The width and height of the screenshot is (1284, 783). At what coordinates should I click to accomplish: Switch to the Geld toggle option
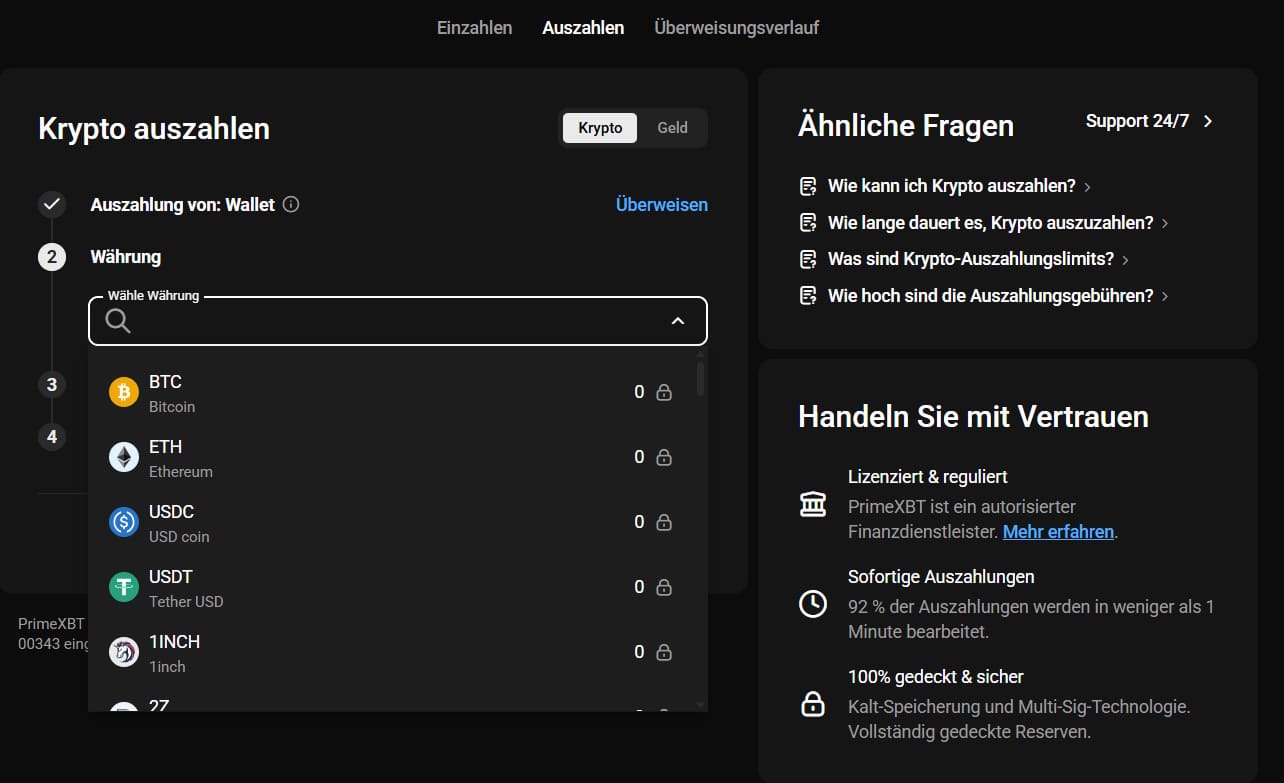tap(672, 128)
